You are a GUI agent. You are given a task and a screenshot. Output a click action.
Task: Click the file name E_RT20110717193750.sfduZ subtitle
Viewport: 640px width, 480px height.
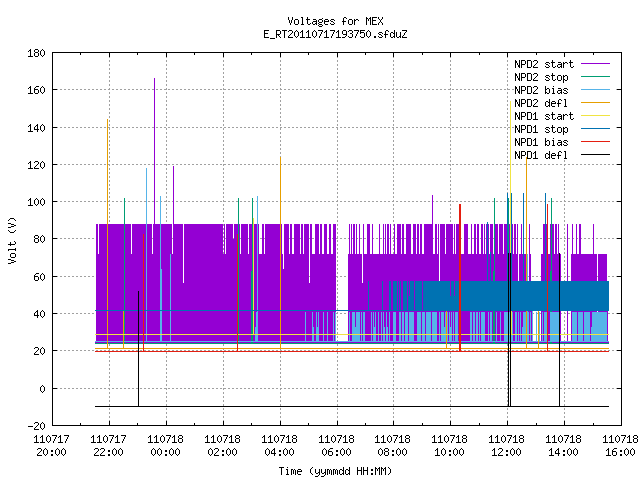point(336,34)
